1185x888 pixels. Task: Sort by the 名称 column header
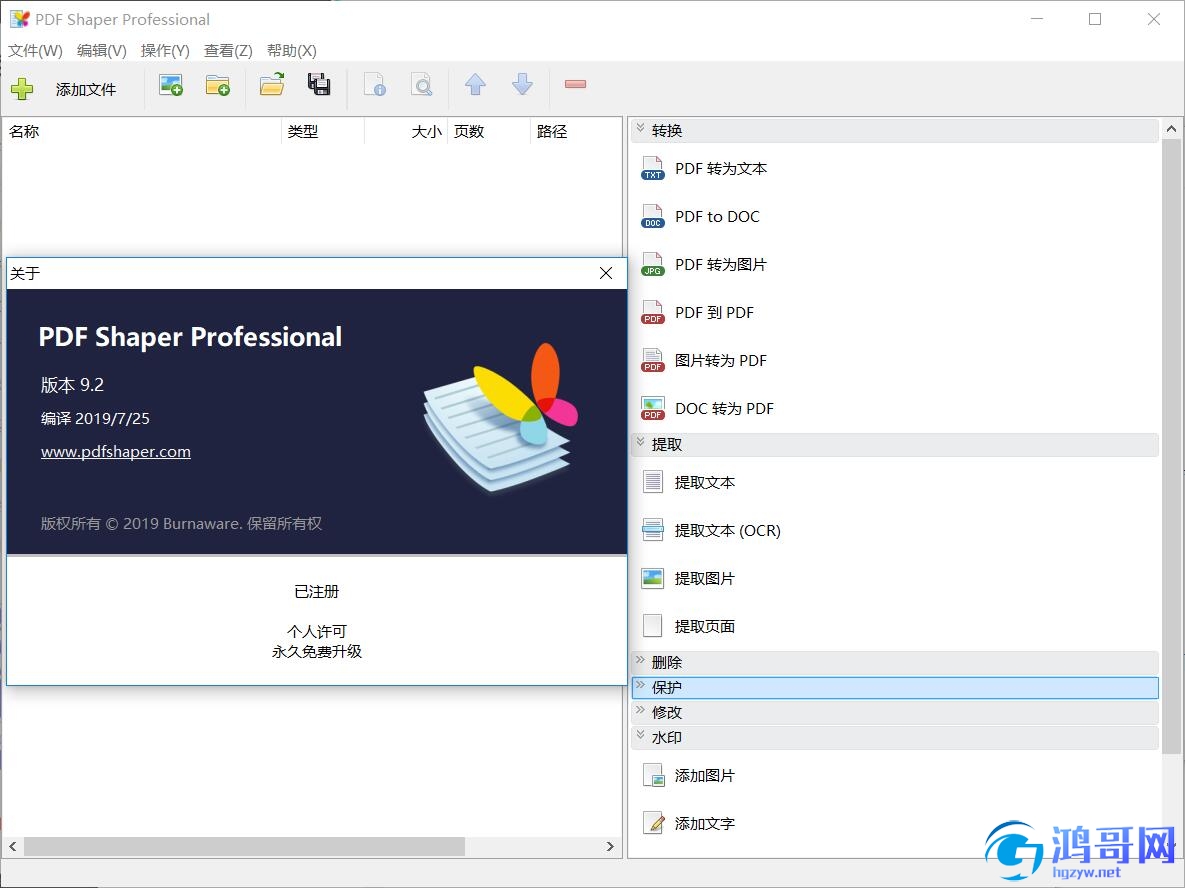pyautogui.click(x=142, y=131)
